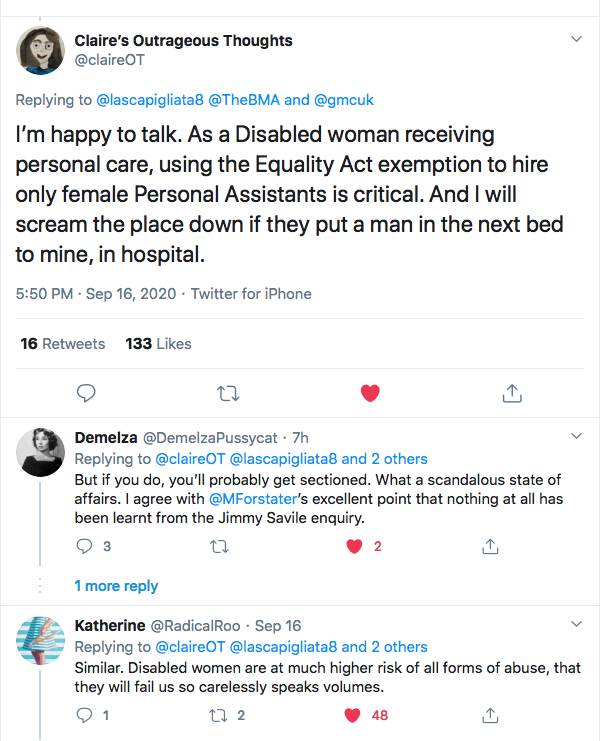The width and height of the screenshot is (601, 741).
Task: Share Demelza's reply
Action: click(490, 546)
